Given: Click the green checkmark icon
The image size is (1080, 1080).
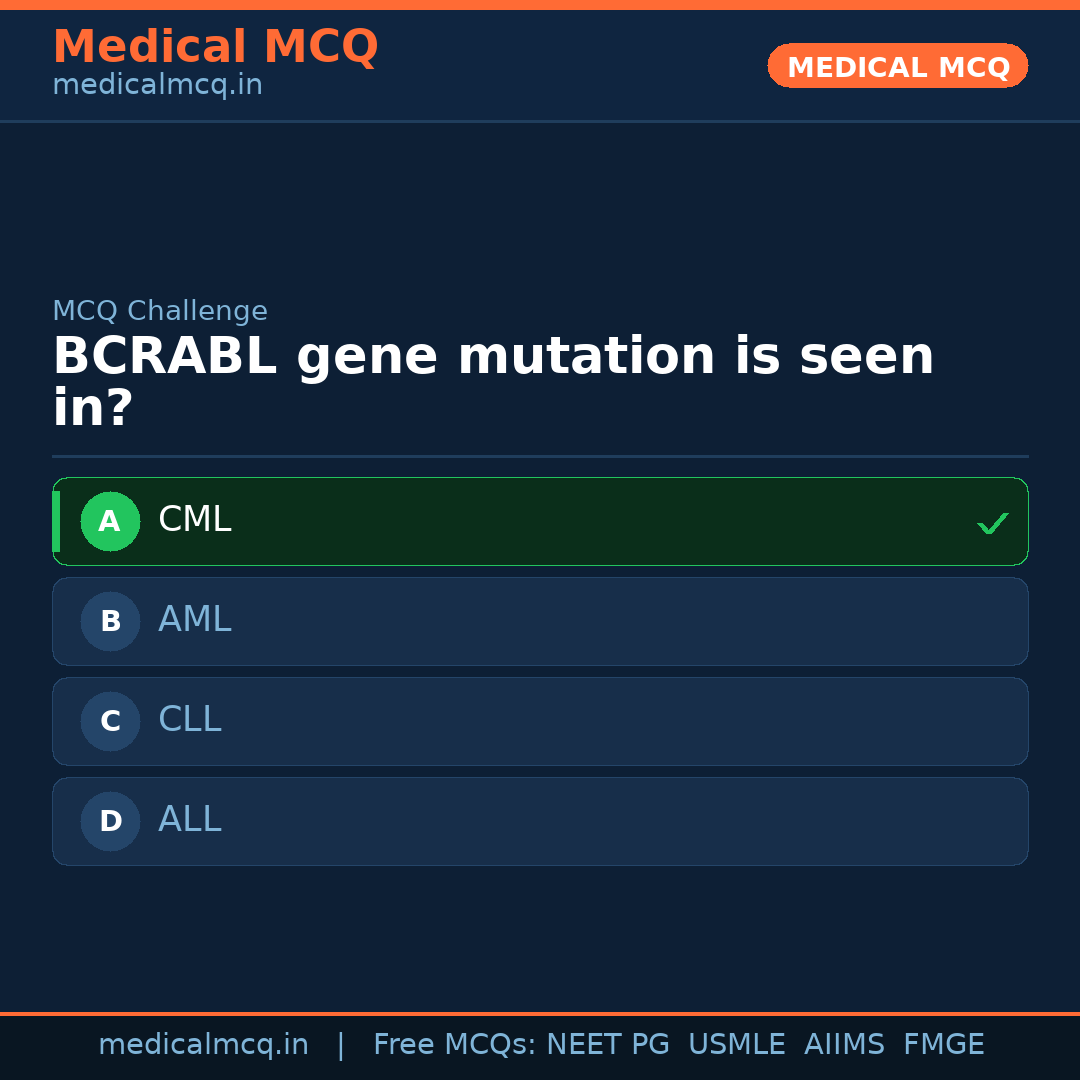Looking at the screenshot, I should (x=992, y=523).
